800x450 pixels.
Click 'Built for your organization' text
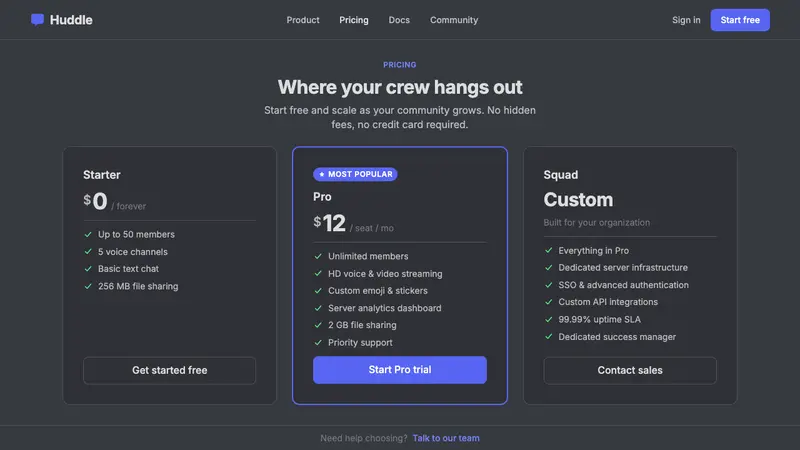pos(596,222)
